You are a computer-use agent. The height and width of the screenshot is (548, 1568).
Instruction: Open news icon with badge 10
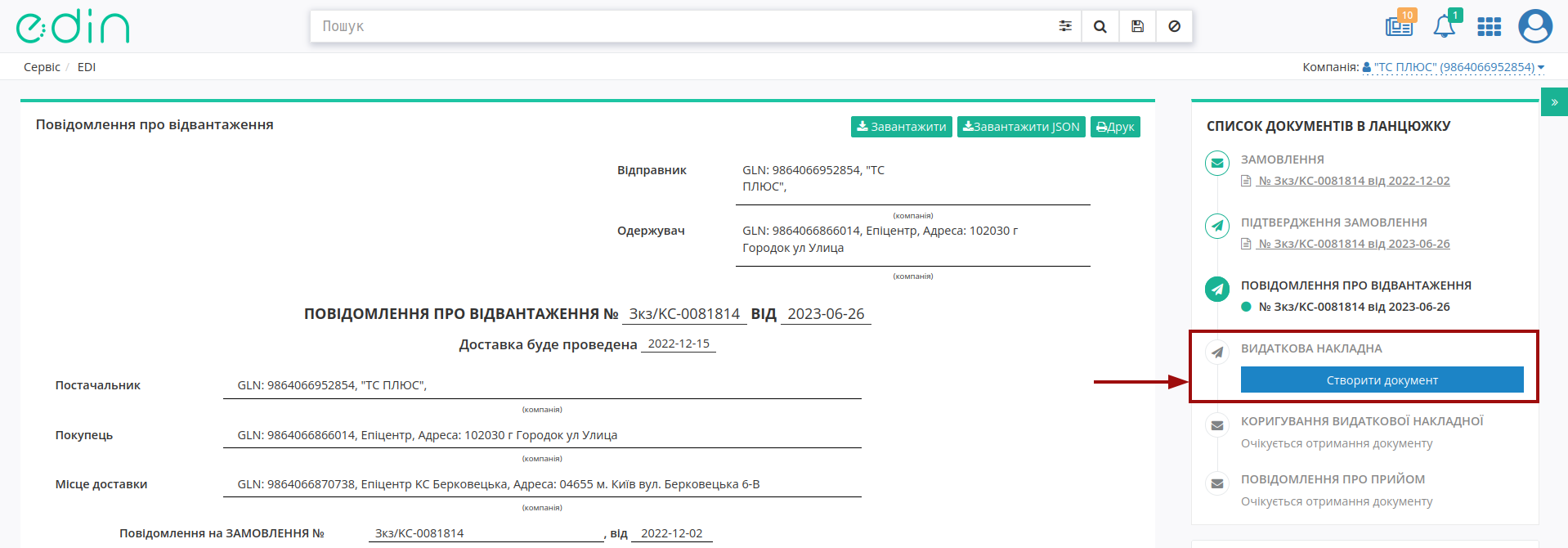coord(1400,25)
